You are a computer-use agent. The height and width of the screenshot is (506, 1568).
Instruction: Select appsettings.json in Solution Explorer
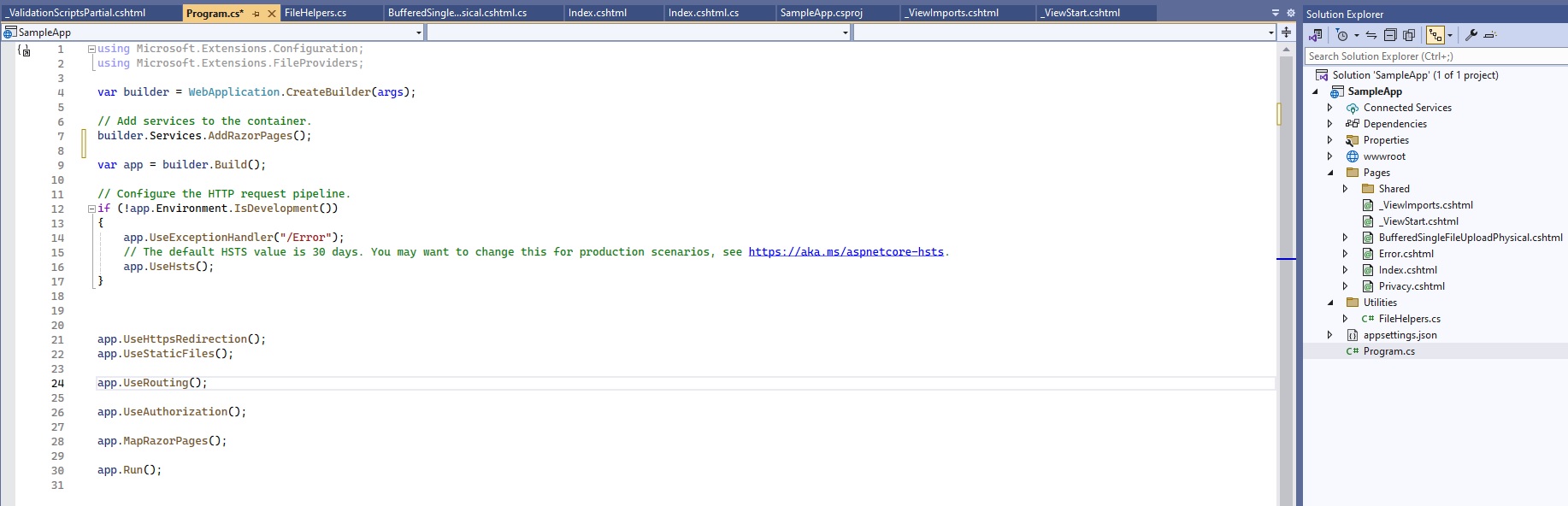[x=1400, y=335]
